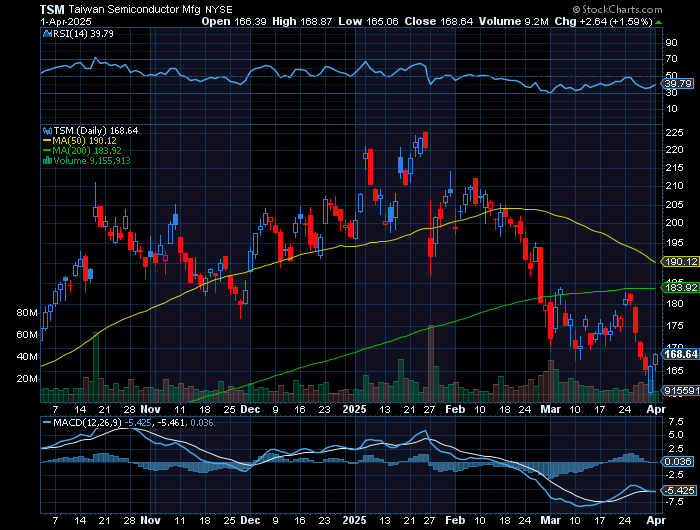Viewport: 700px width, 530px height.
Task: Click the Chg +2.64 (+1.59%) value
Action: coord(604,21)
